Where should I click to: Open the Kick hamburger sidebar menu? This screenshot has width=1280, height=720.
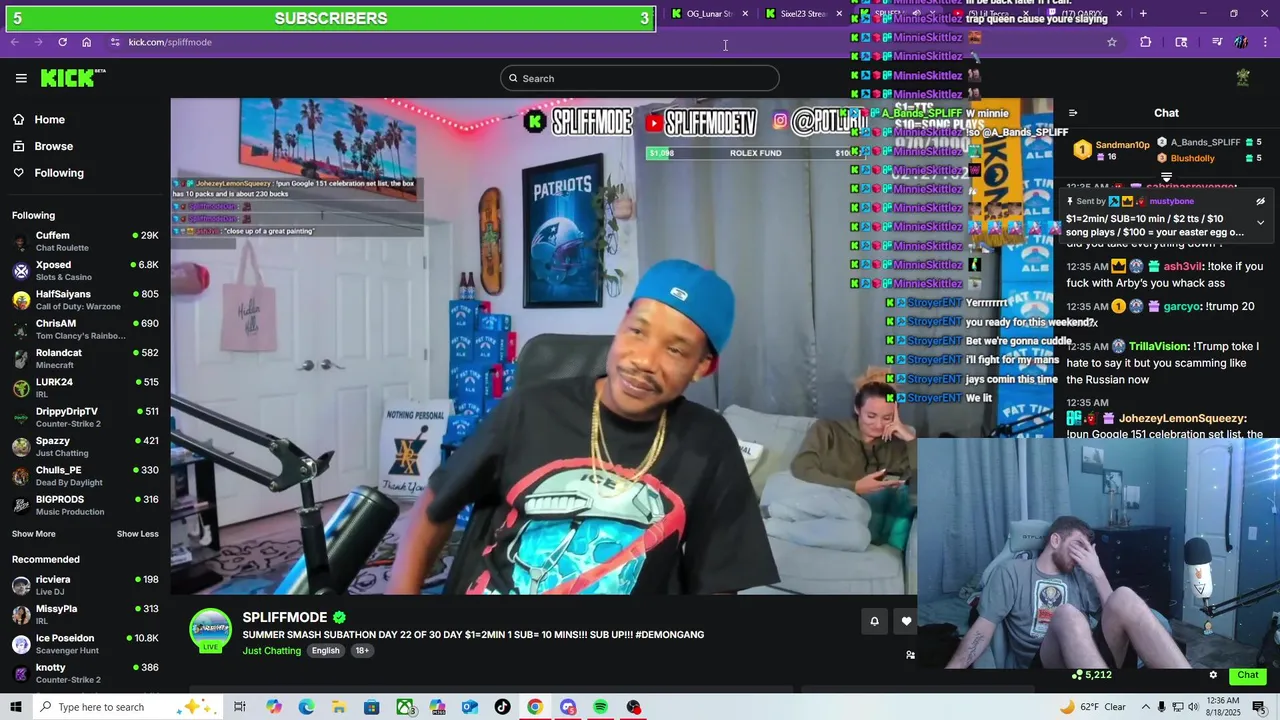21,78
